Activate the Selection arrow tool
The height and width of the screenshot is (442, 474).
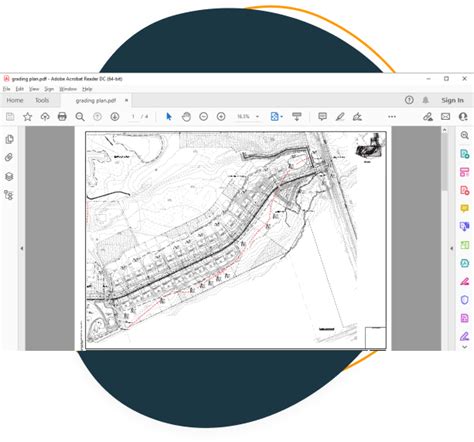[169, 117]
